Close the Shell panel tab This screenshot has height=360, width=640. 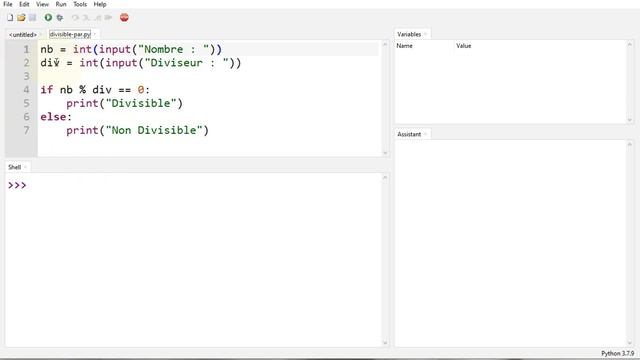click(25, 167)
